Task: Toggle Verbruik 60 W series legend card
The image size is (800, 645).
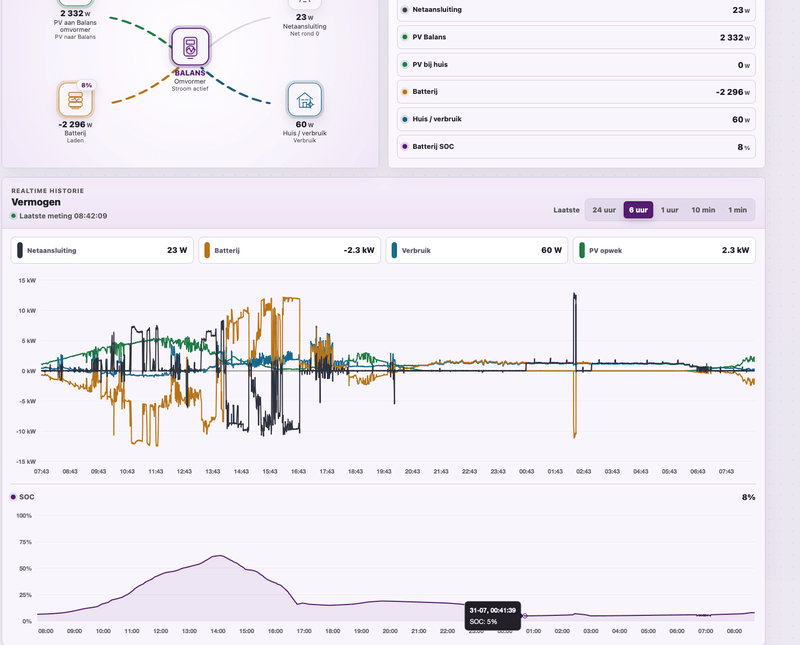Action: click(x=477, y=251)
